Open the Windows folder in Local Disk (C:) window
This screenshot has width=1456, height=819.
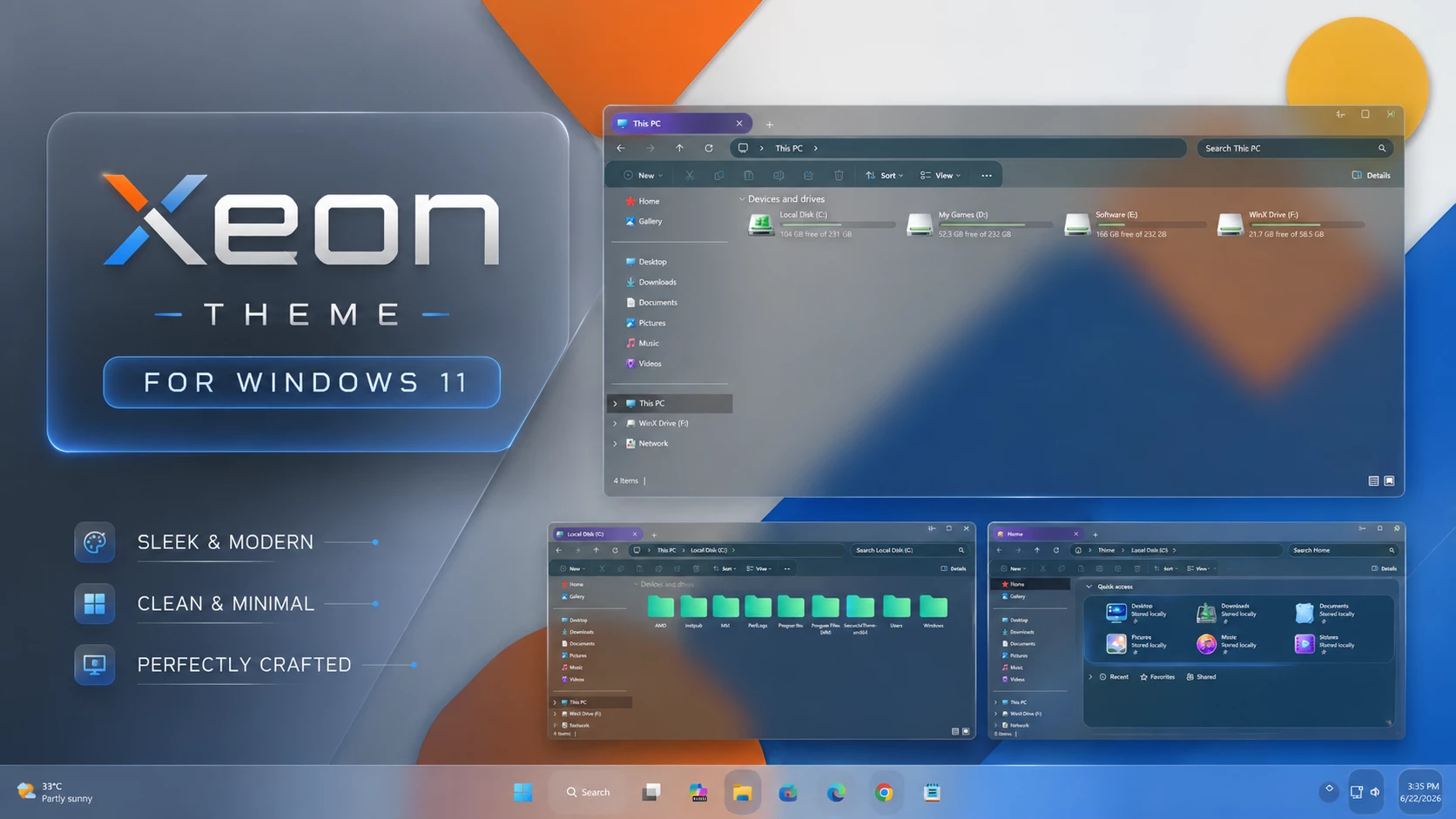pos(933,611)
